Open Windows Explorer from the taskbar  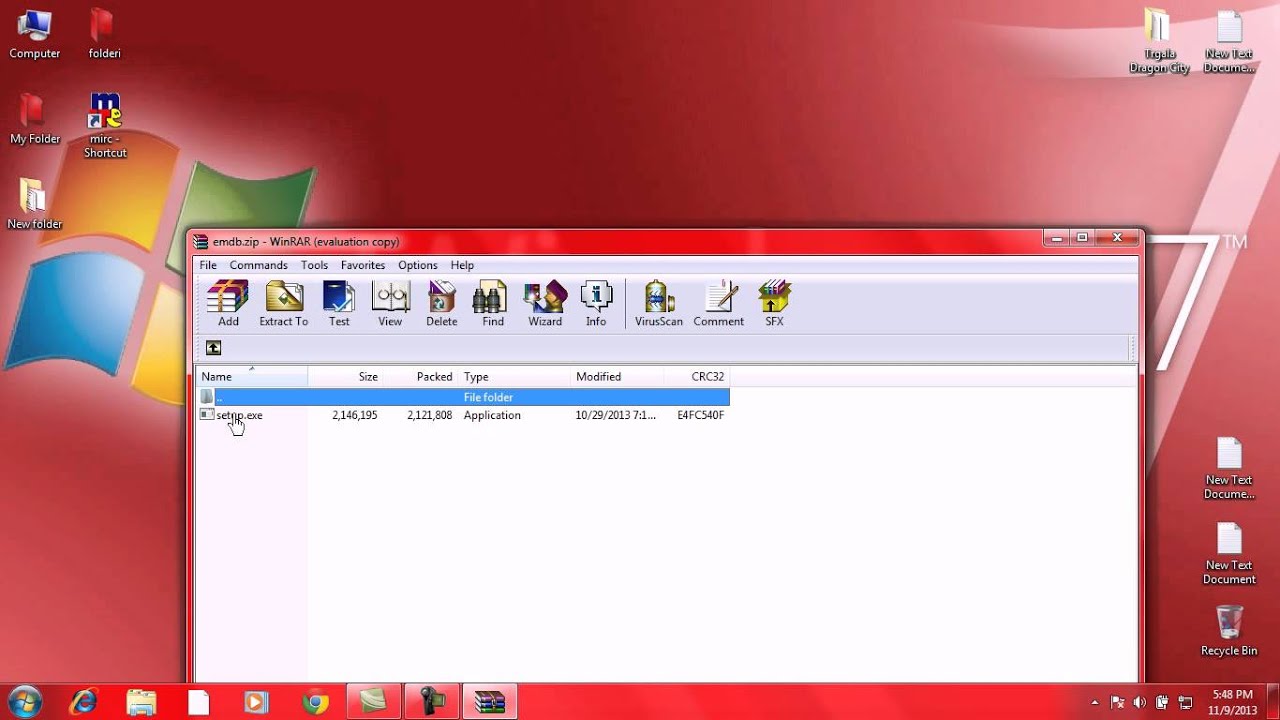pyautogui.click(x=141, y=702)
